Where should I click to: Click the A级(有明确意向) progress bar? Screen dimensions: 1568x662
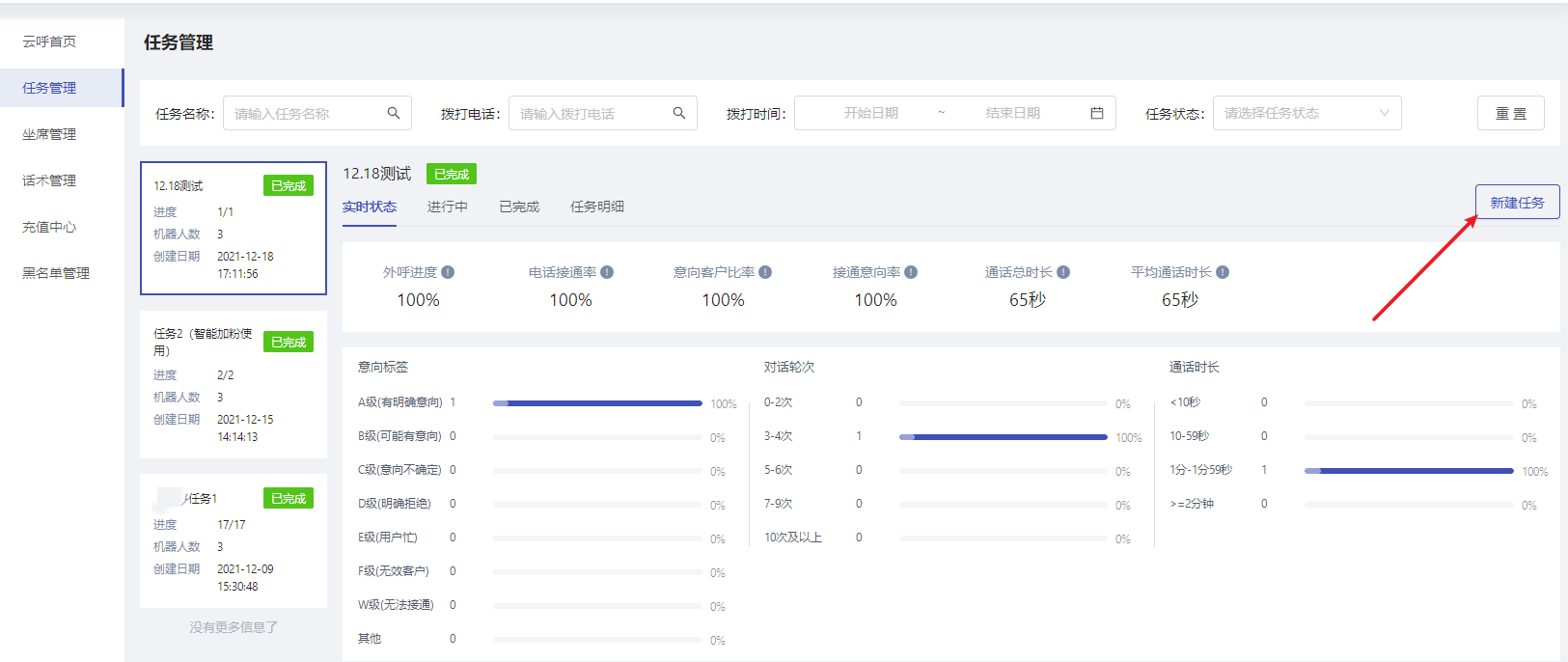point(597,403)
